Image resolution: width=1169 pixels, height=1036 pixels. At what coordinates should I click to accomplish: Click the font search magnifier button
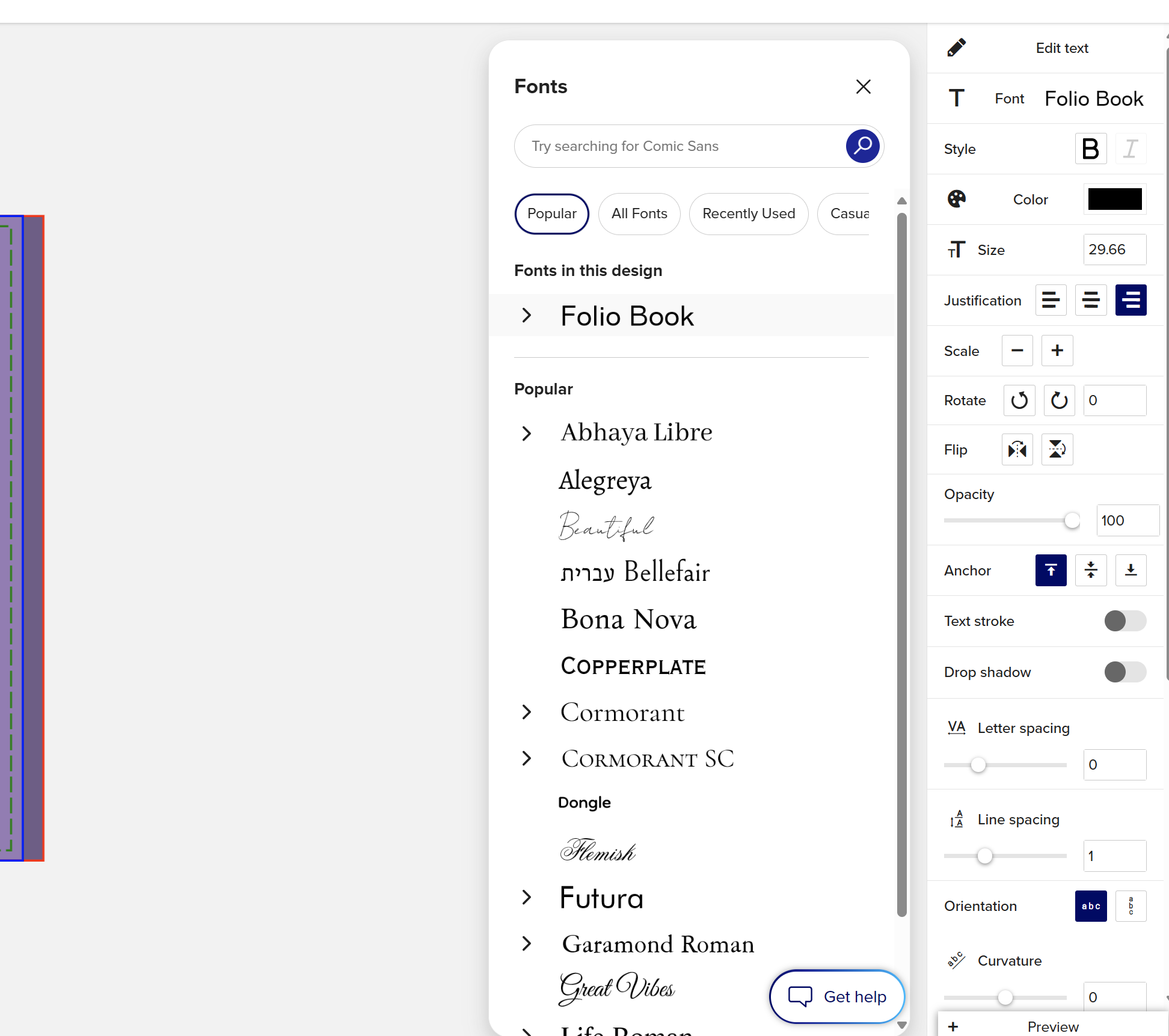pos(862,146)
